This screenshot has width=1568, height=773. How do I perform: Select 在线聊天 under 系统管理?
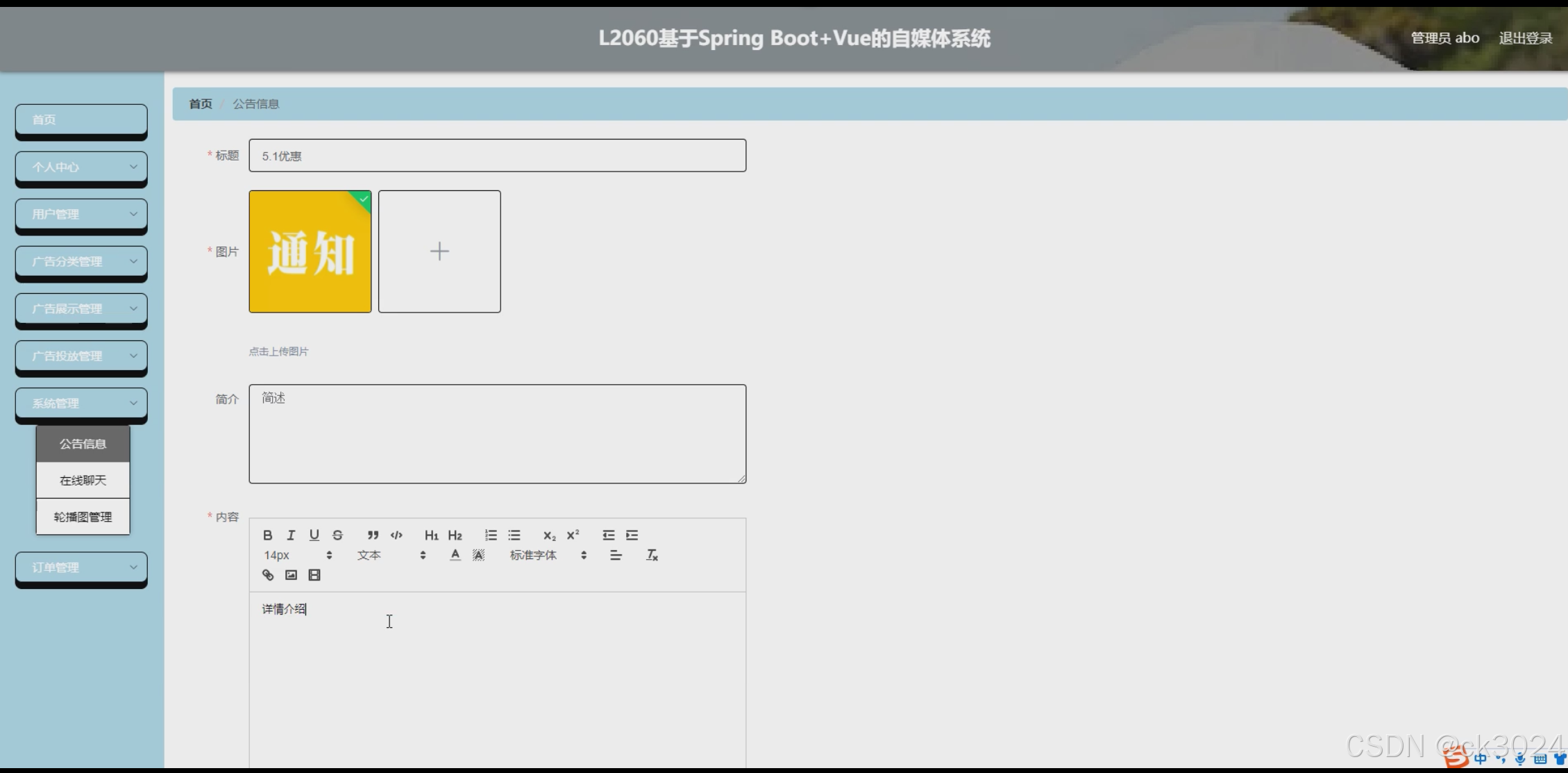(83, 479)
